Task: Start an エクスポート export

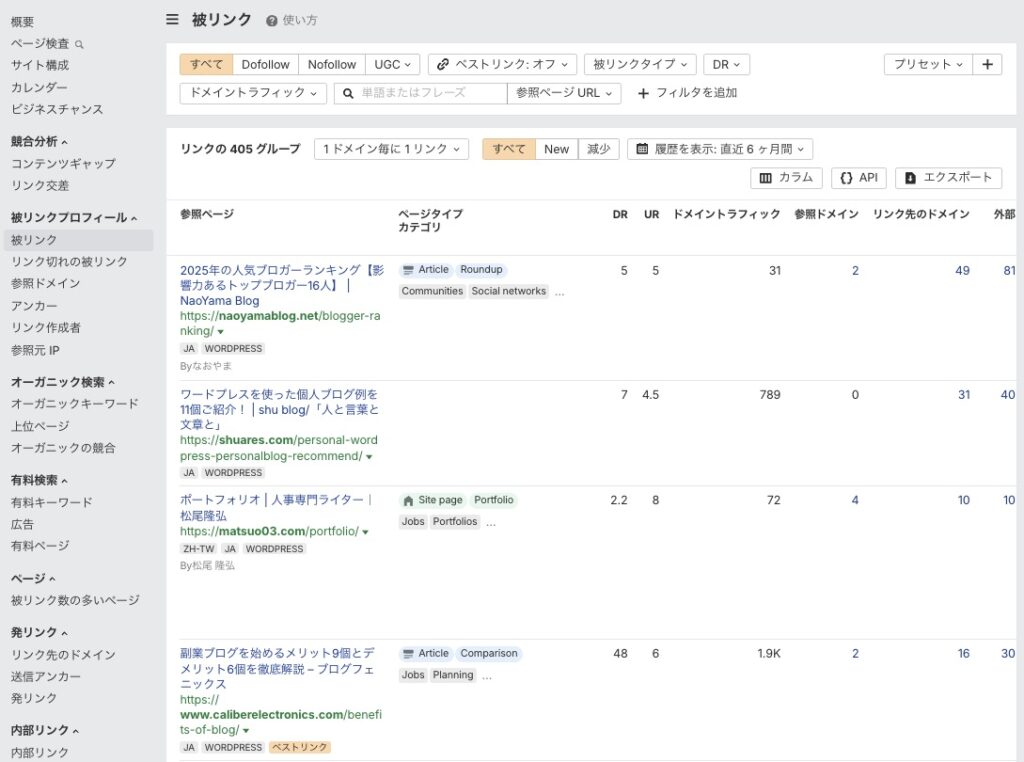Action: (x=947, y=178)
